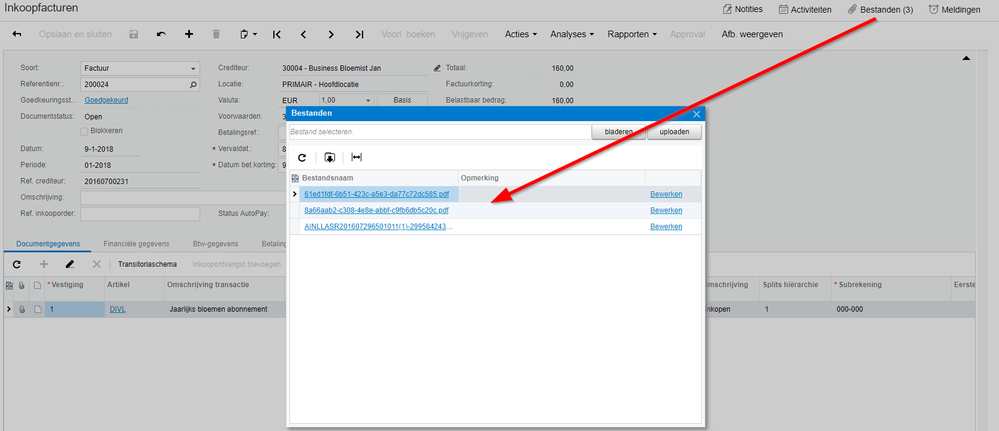Click the download file icon in Bestanden dialog
The height and width of the screenshot is (431, 999).
tap(329, 158)
